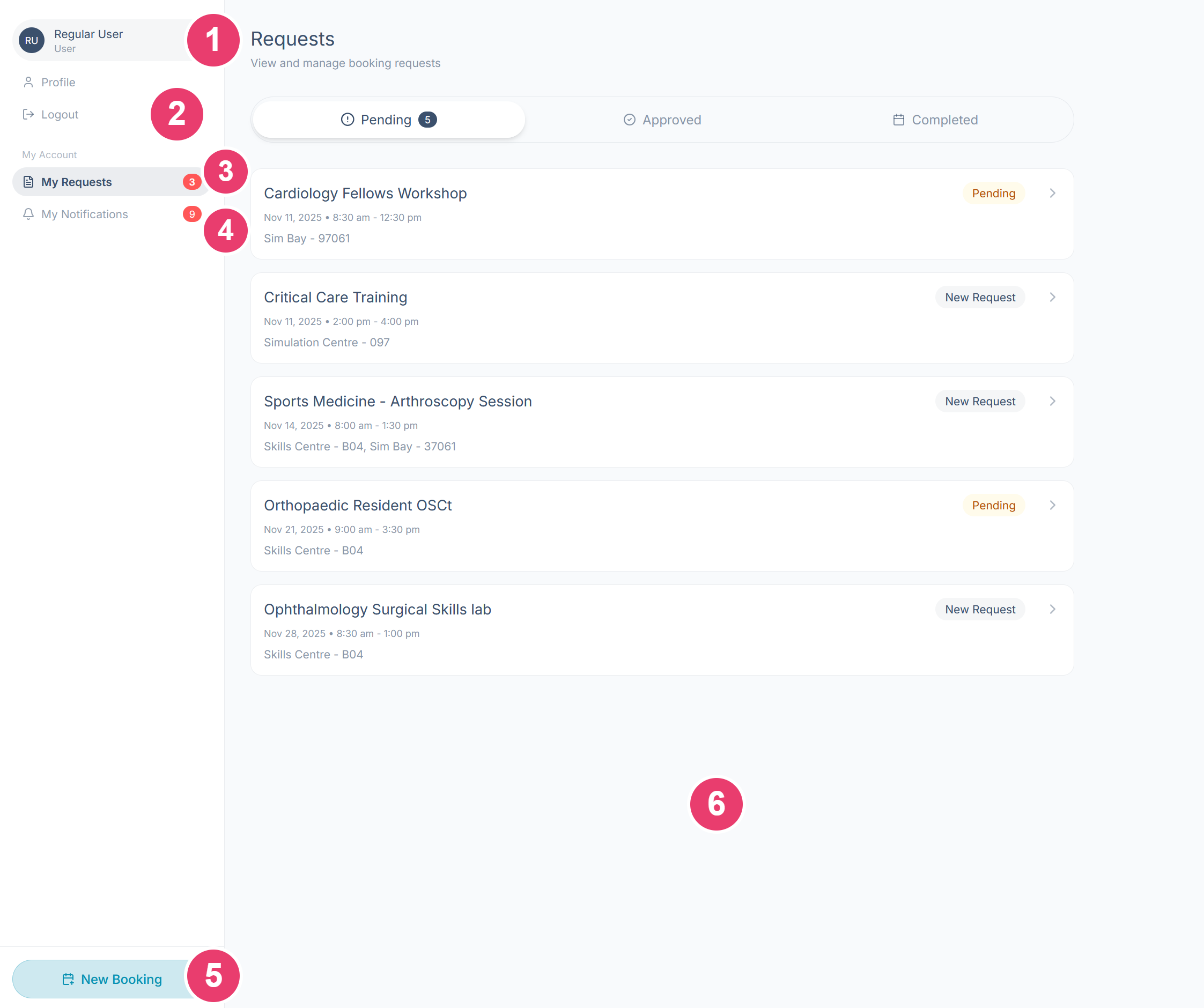The height and width of the screenshot is (1008, 1204).
Task: Expand Sports Medicine Arthroscopy Session chevron
Action: (1053, 401)
